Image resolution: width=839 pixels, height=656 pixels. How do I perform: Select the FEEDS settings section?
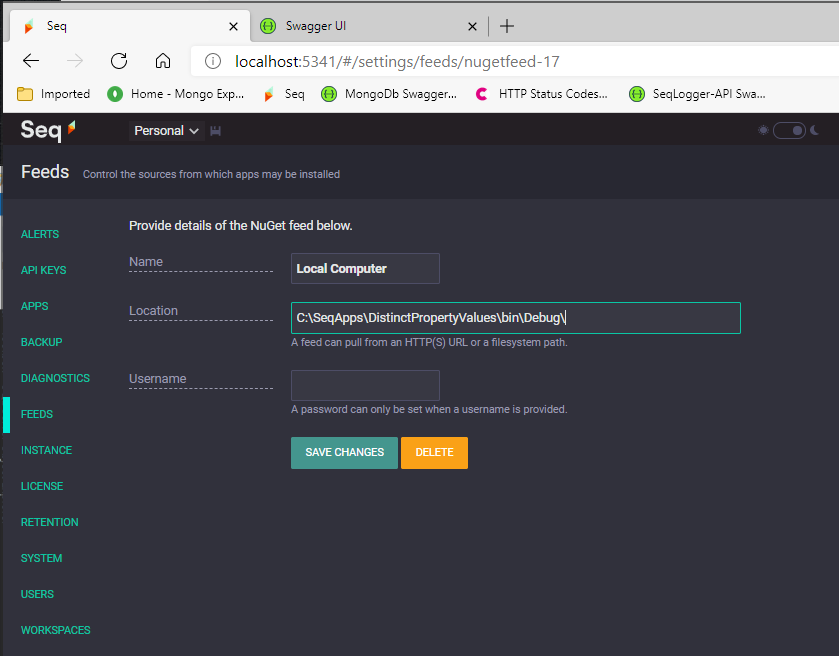(37, 414)
